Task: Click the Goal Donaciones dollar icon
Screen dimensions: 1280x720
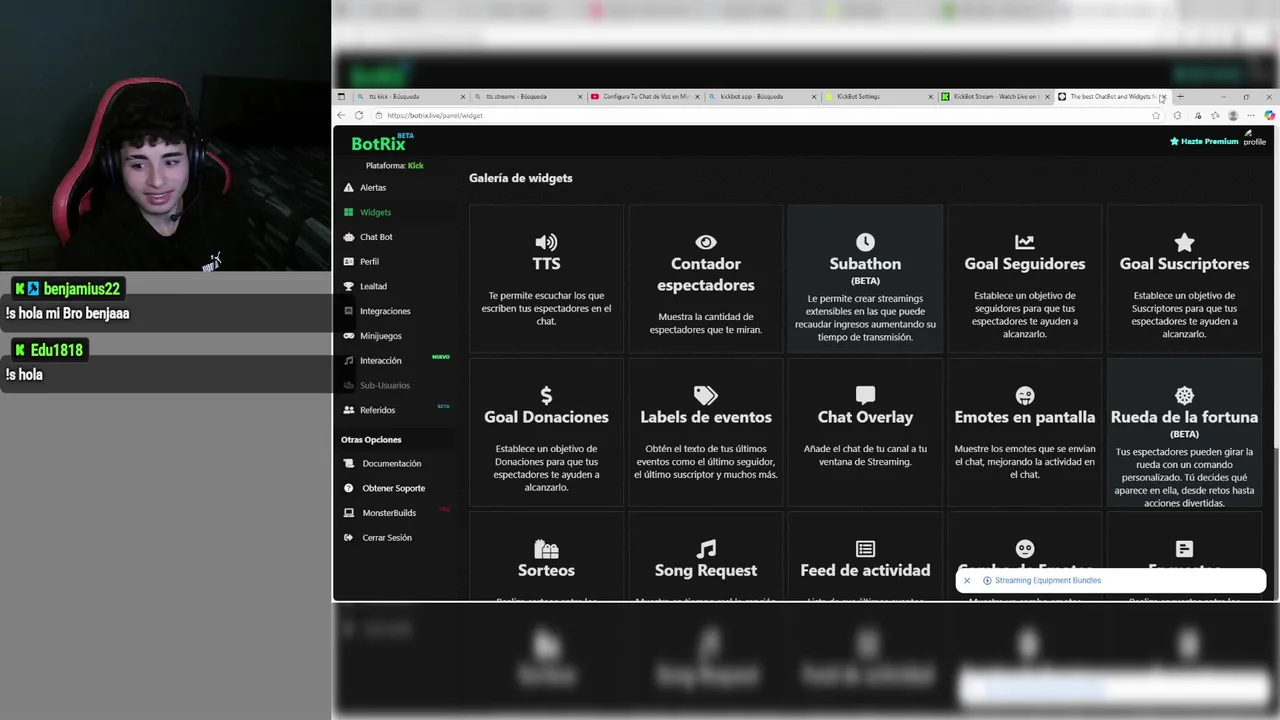Action: point(546,396)
